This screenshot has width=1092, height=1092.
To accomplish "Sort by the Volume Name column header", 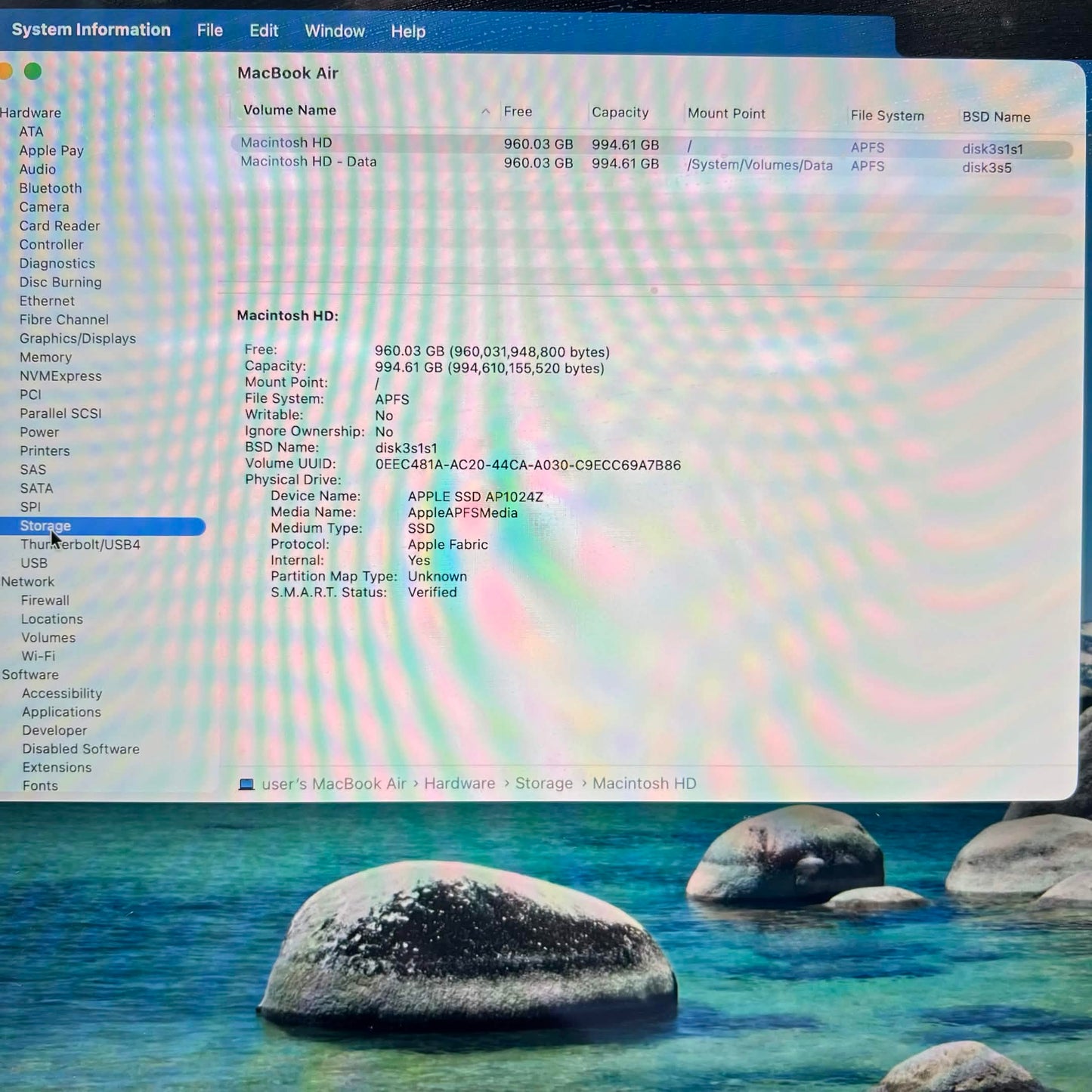I will pos(289,110).
